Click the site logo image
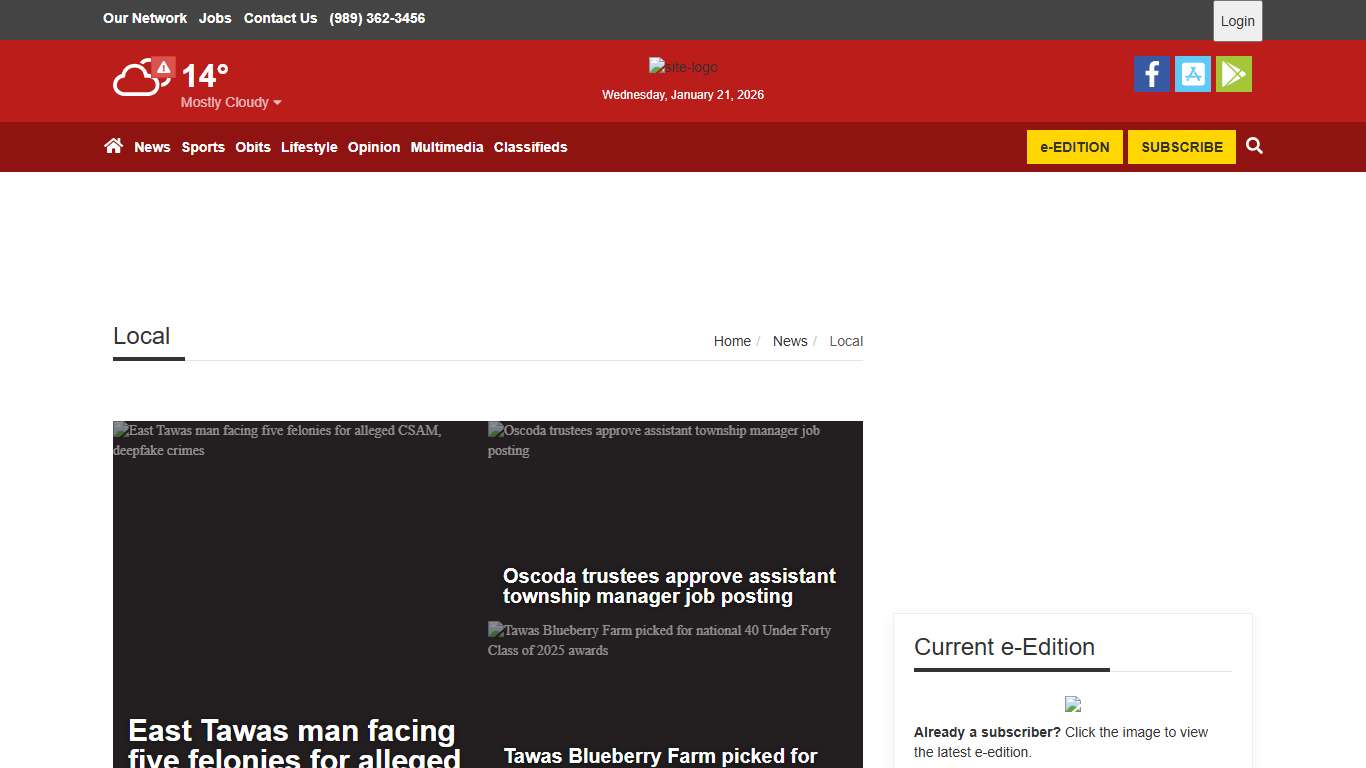The width and height of the screenshot is (1366, 768). coord(683,67)
